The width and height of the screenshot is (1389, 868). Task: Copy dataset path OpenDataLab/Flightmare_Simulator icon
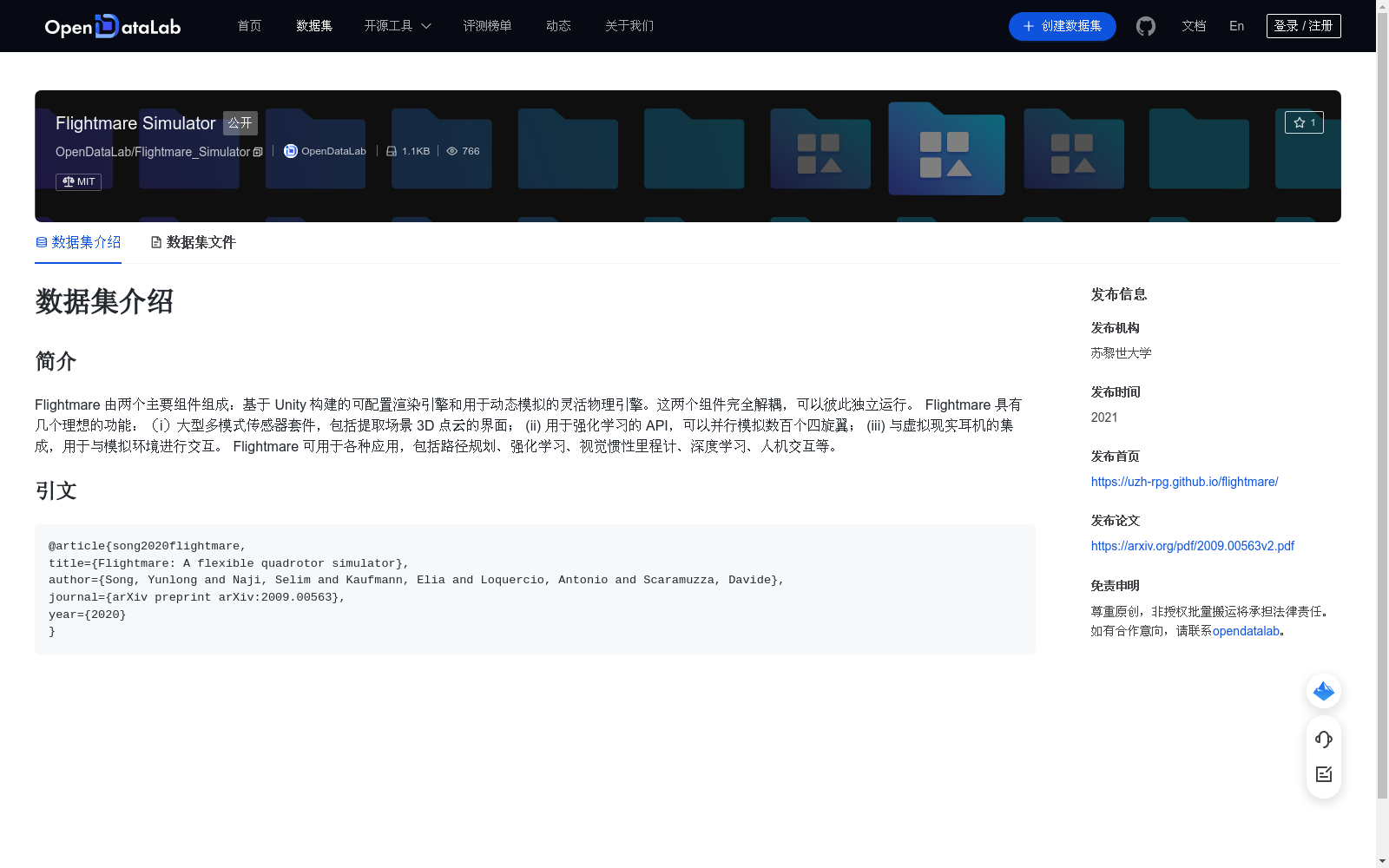(258, 152)
